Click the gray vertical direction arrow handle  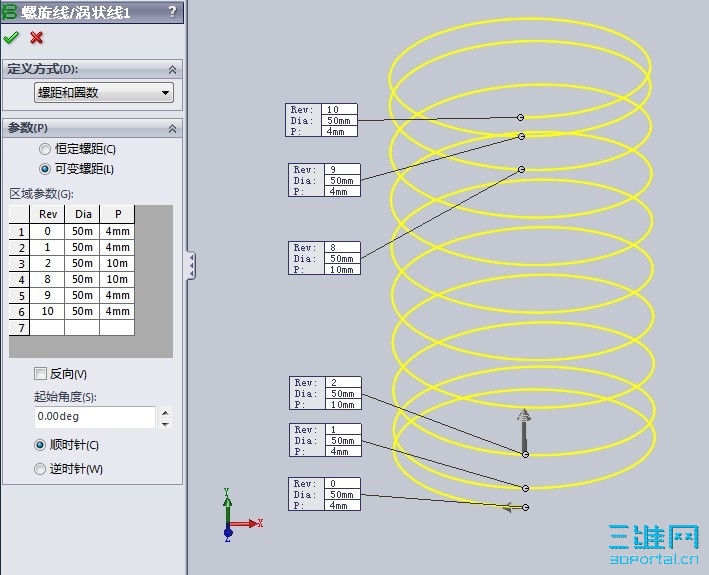click(x=524, y=429)
